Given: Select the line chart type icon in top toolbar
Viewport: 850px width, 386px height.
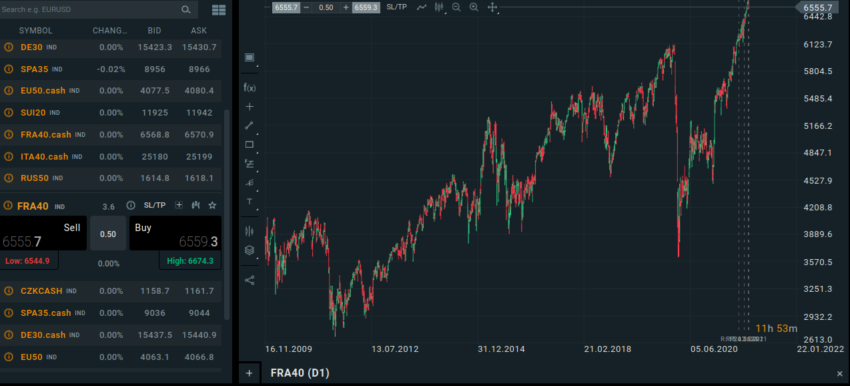Looking at the screenshot, I should point(422,7).
